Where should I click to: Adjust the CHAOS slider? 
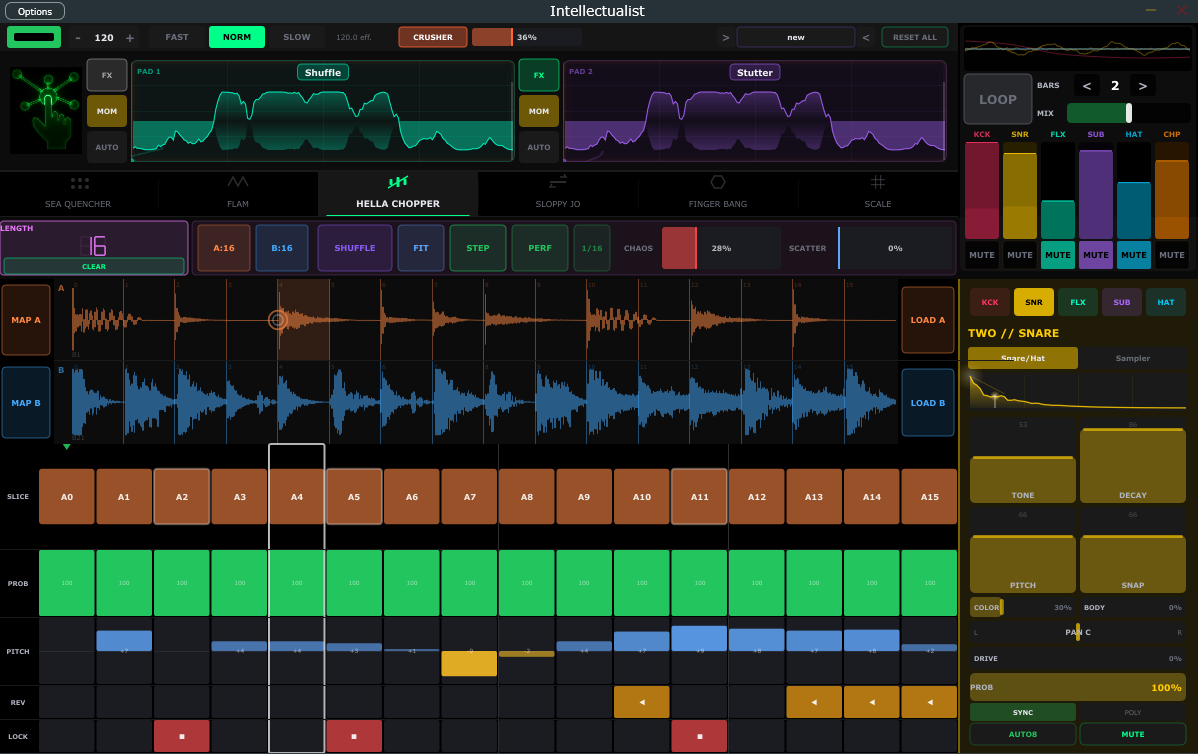click(x=720, y=248)
